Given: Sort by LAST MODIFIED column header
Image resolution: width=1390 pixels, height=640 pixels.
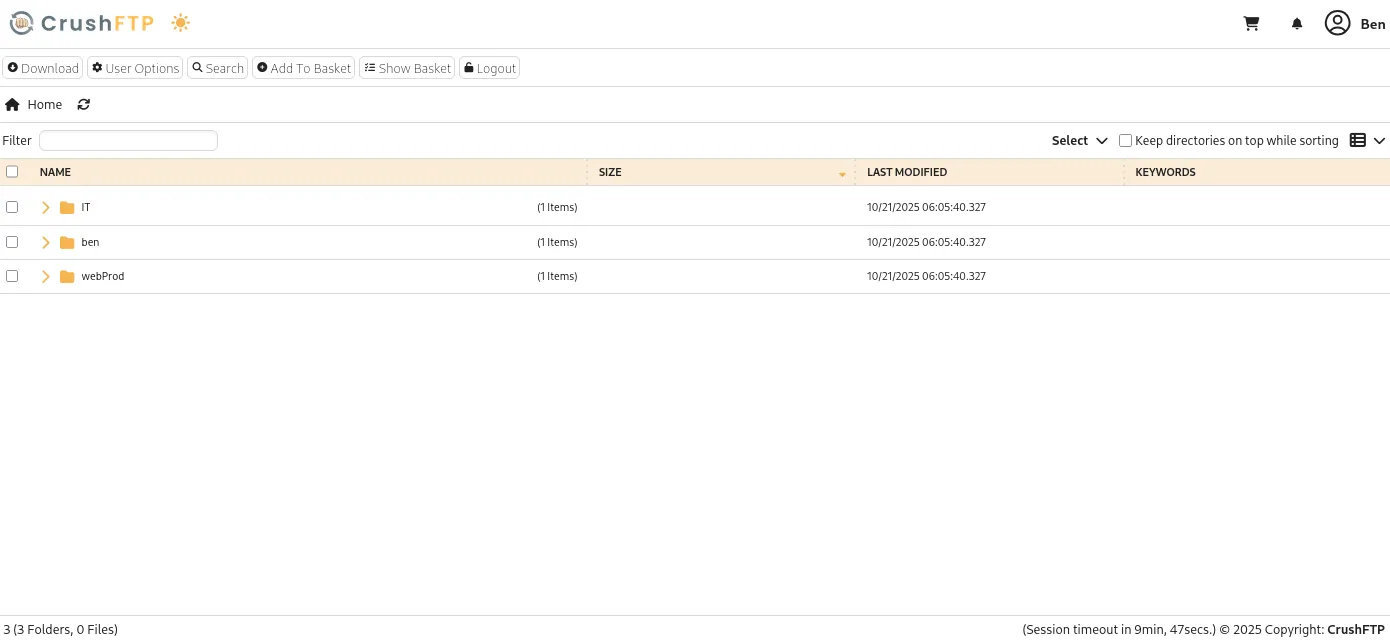Looking at the screenshot, I should (x=907, y=172).
